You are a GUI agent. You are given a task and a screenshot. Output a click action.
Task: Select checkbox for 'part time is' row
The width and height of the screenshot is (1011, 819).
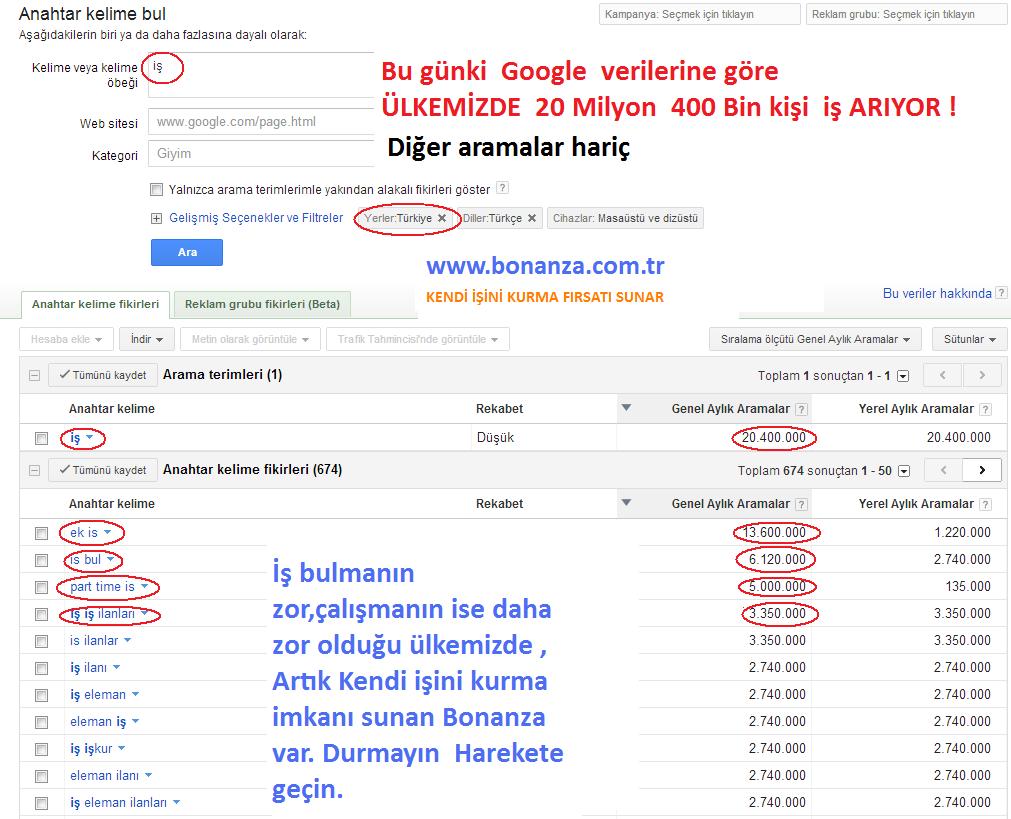pyautogui.click(x=42, y=587)
